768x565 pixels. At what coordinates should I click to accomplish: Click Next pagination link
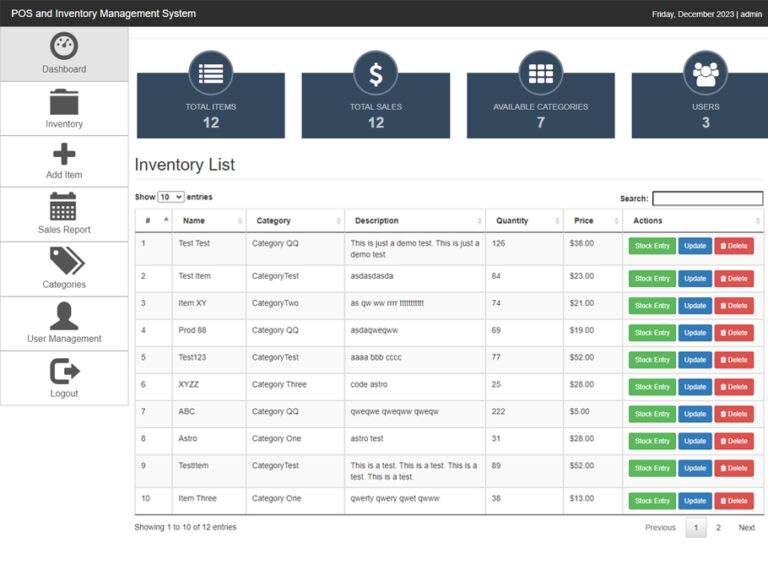tap(746, 527)
